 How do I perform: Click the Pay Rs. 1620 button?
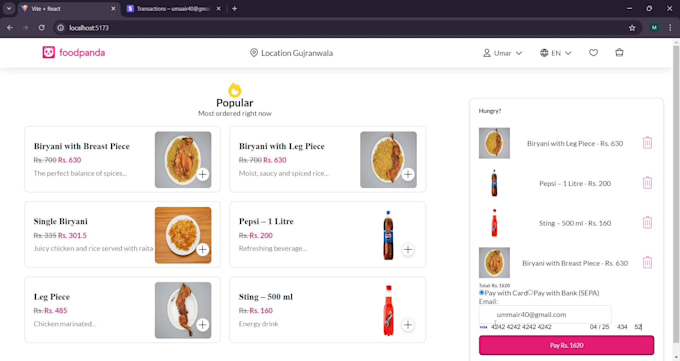(x=566, y=345)
